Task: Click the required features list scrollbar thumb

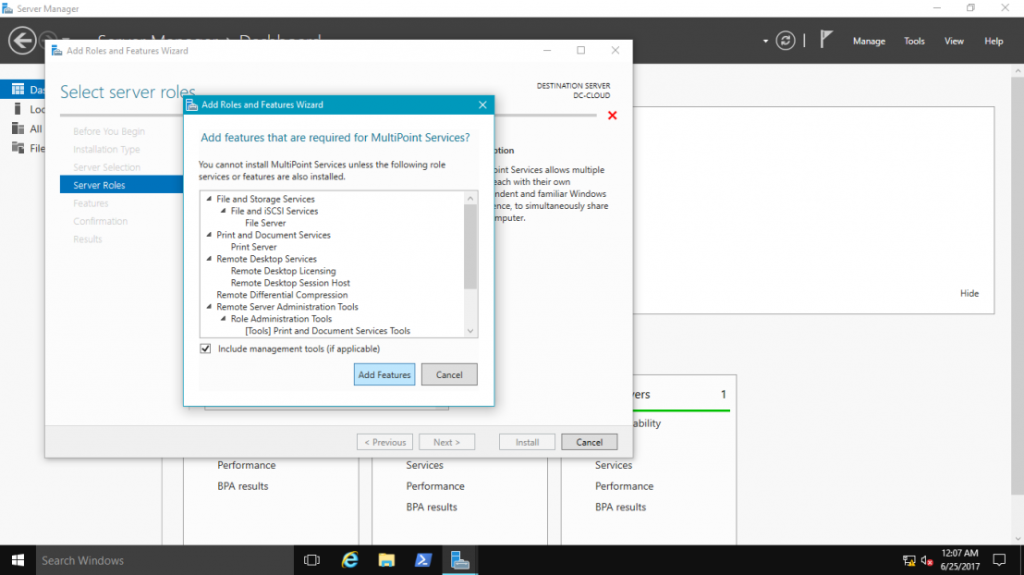Action: (x=470, y=246)
